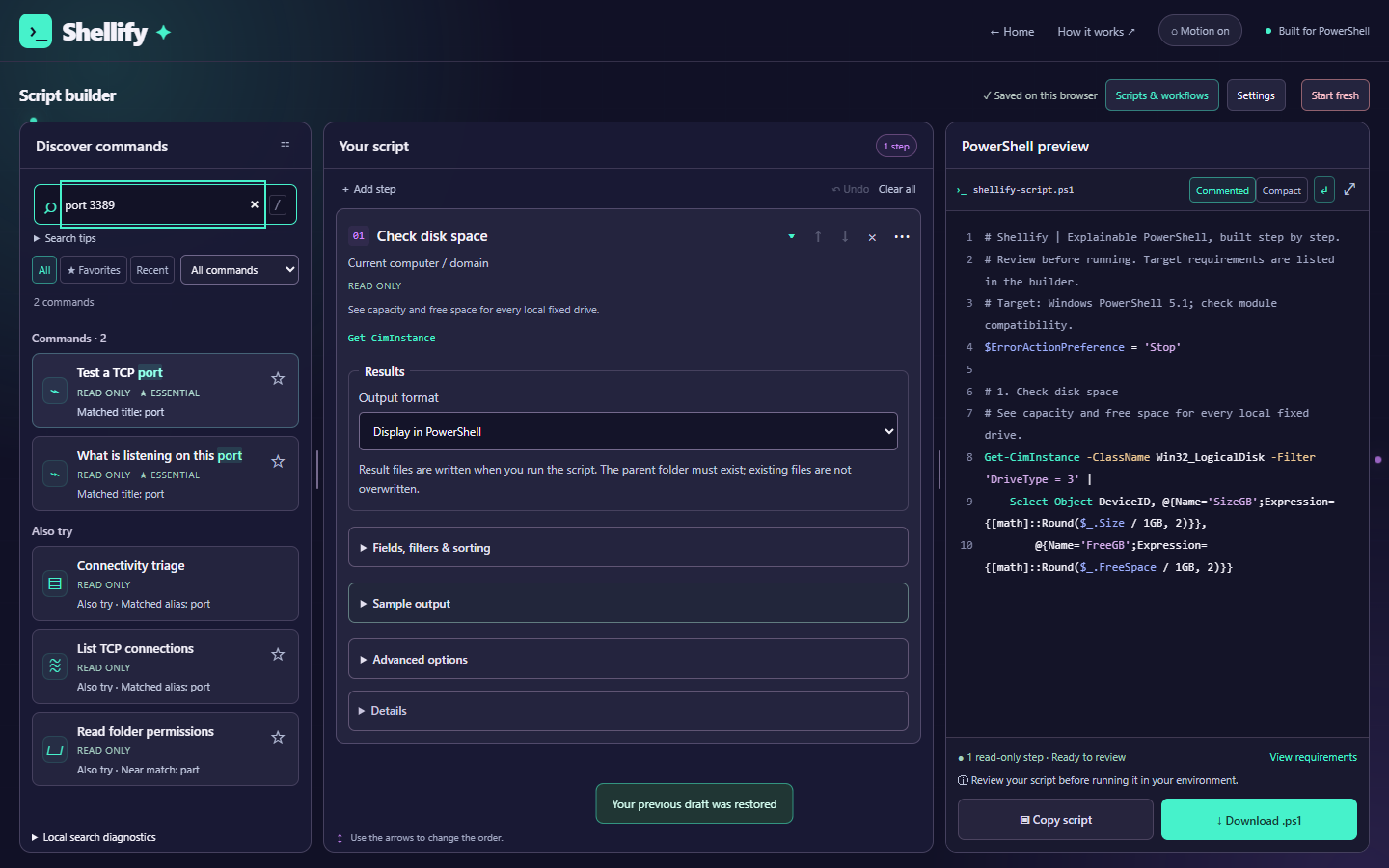The image size is (1389, 868).
Task: Download the .ps1 script
Action: click(x=1259, y=820)
